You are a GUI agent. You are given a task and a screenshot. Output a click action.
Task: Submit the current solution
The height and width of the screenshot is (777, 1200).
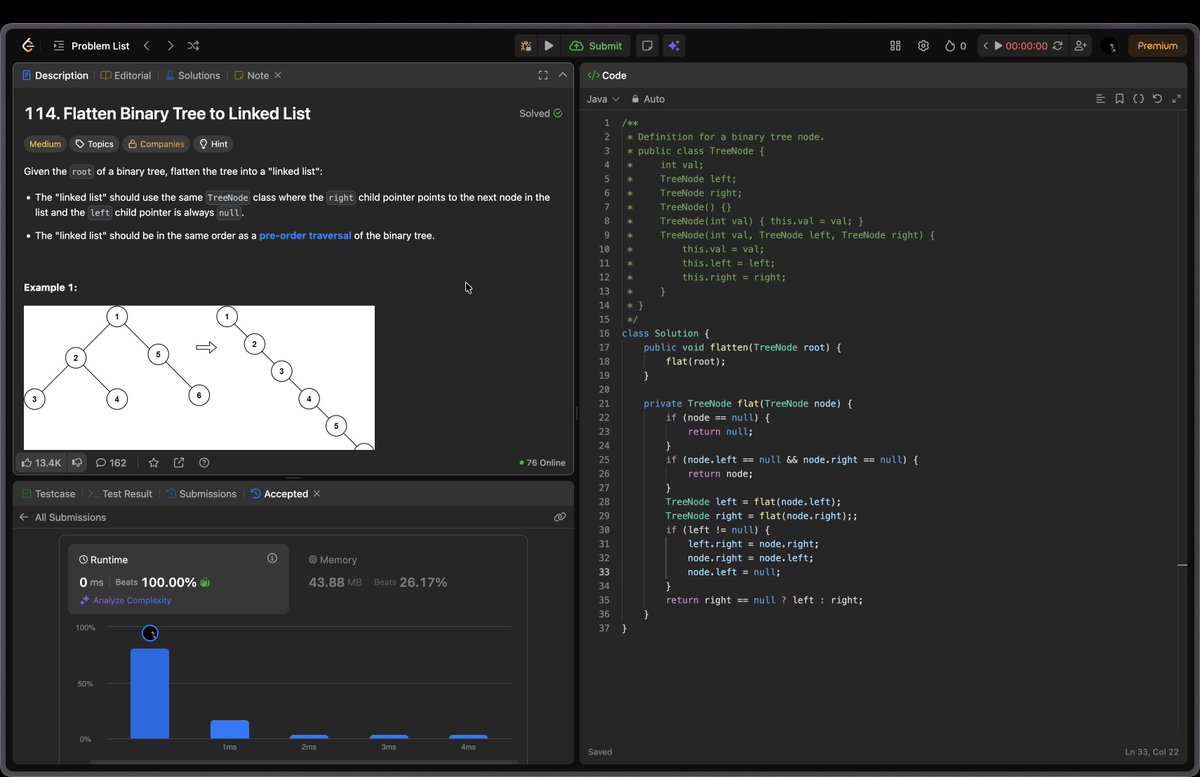(x=596, y=45)
